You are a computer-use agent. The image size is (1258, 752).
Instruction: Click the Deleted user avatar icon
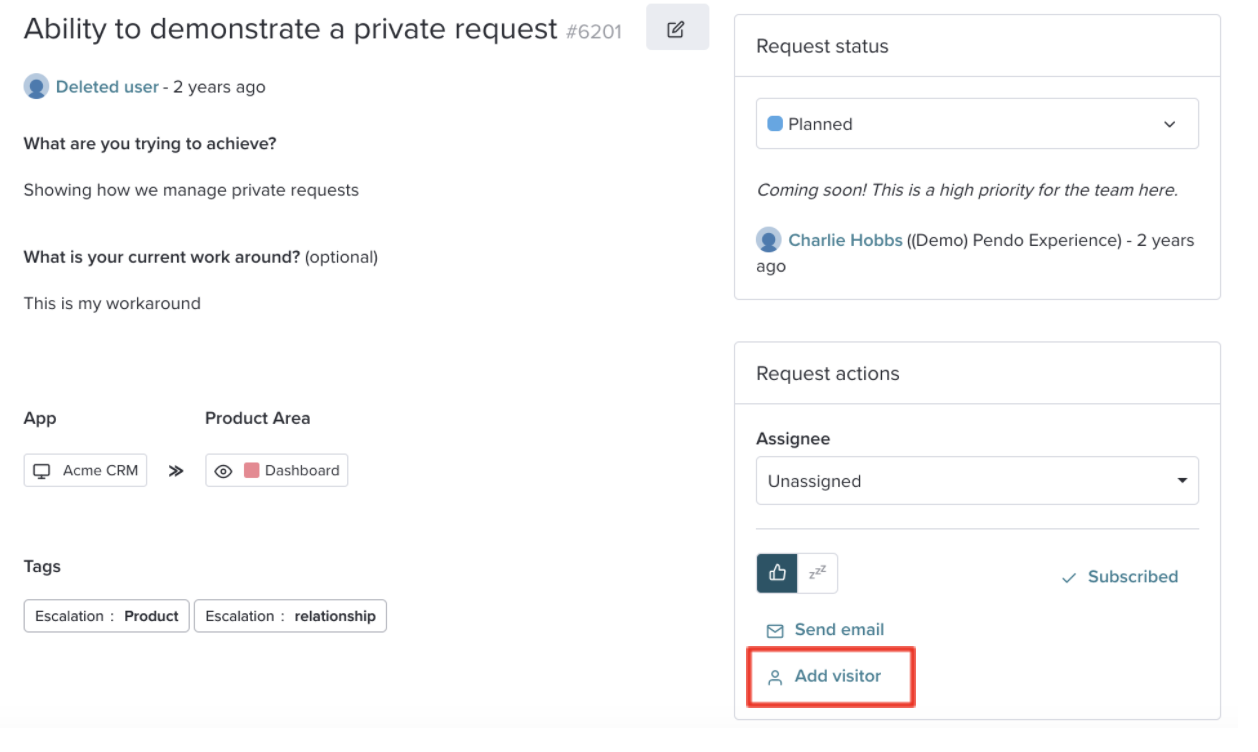[37, 87]
